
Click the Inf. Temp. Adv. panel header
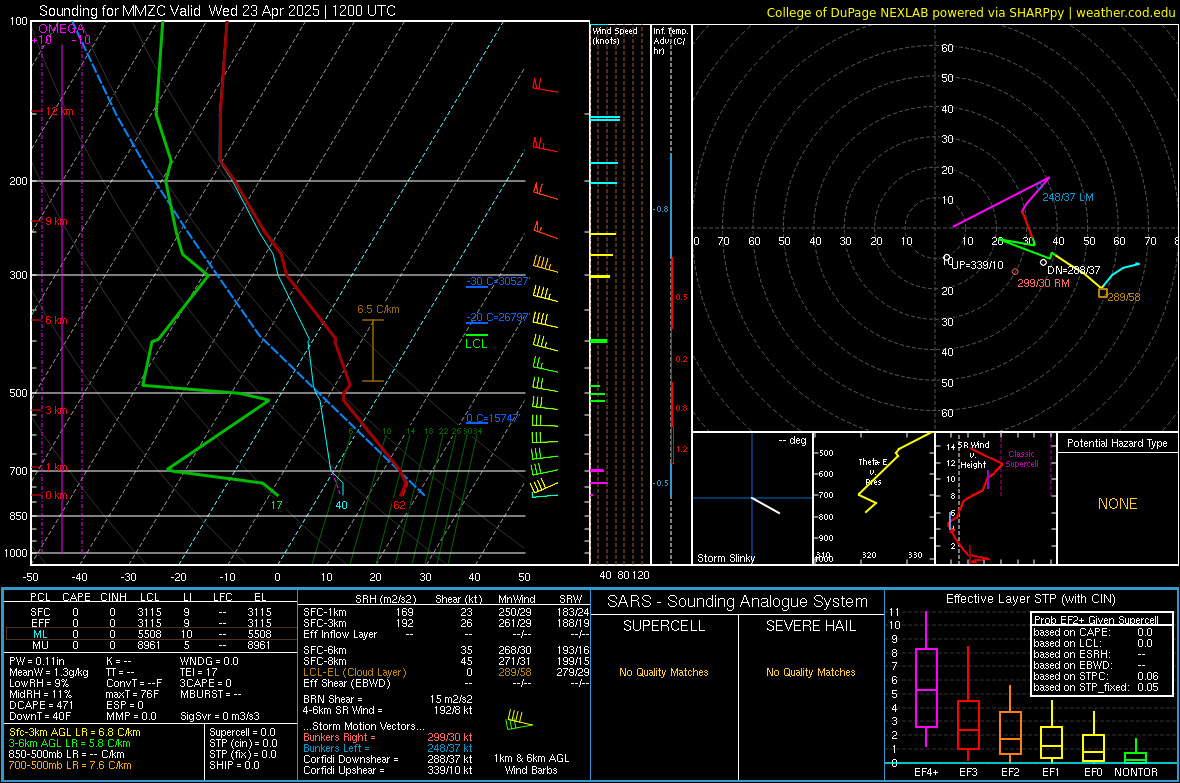[670, 41]
